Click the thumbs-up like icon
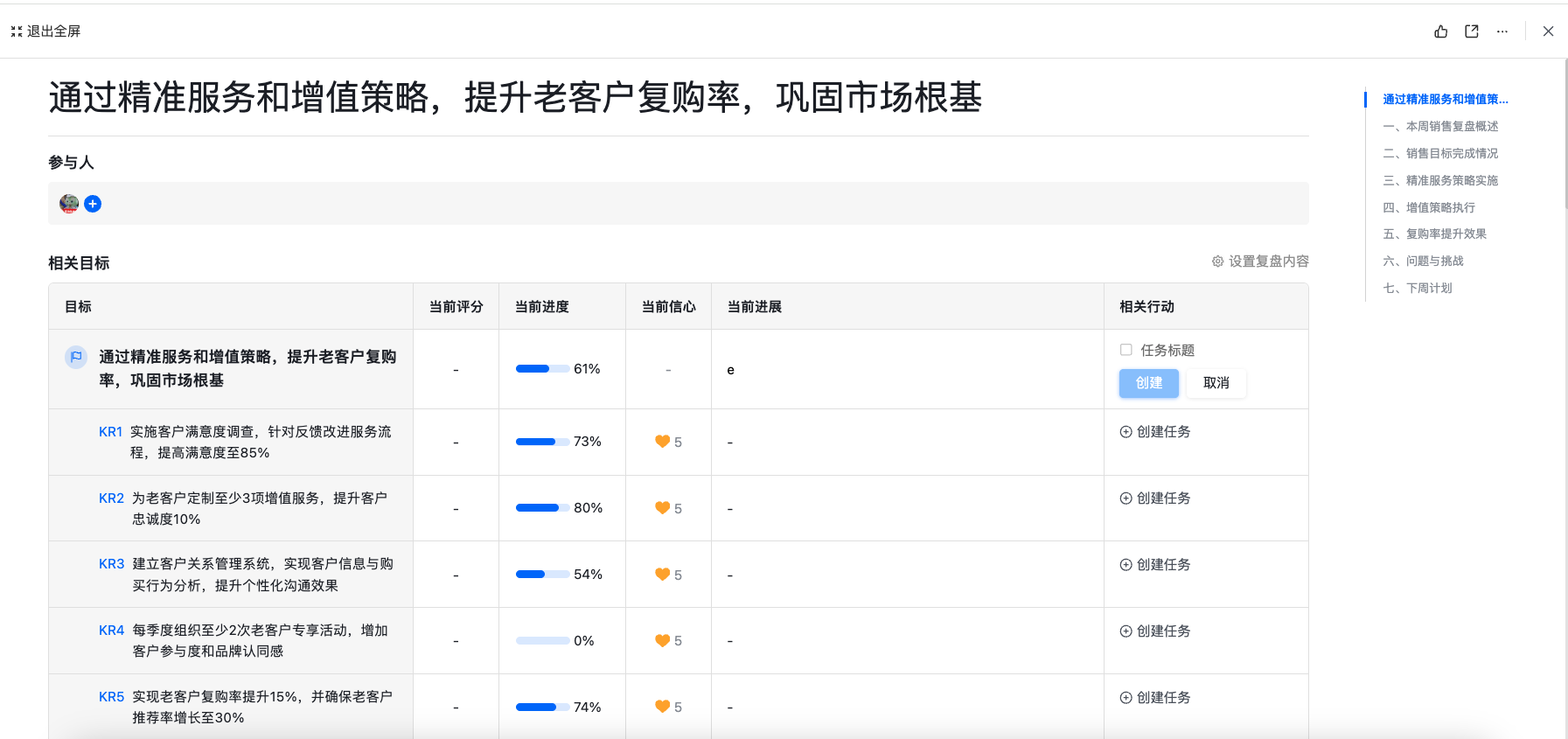The height and width of the screenshot is (739, 1568). 1441,31
